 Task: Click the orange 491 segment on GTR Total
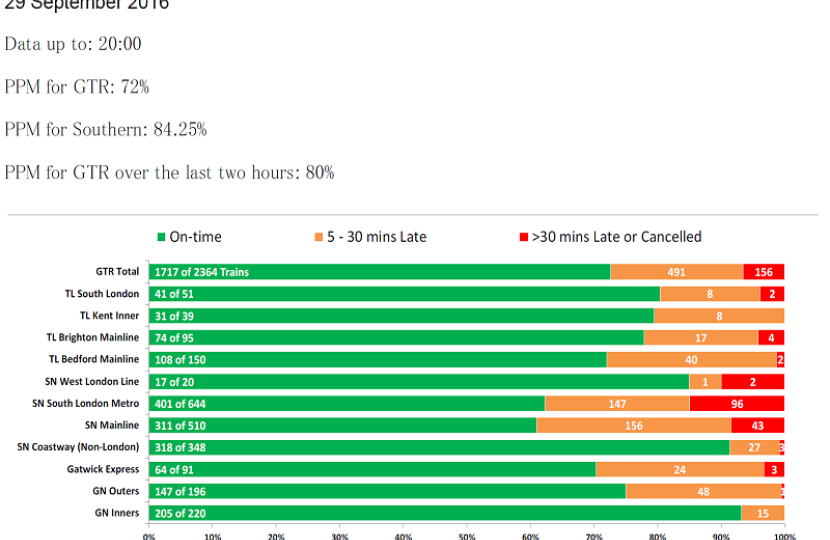click(x=677, y=272)
